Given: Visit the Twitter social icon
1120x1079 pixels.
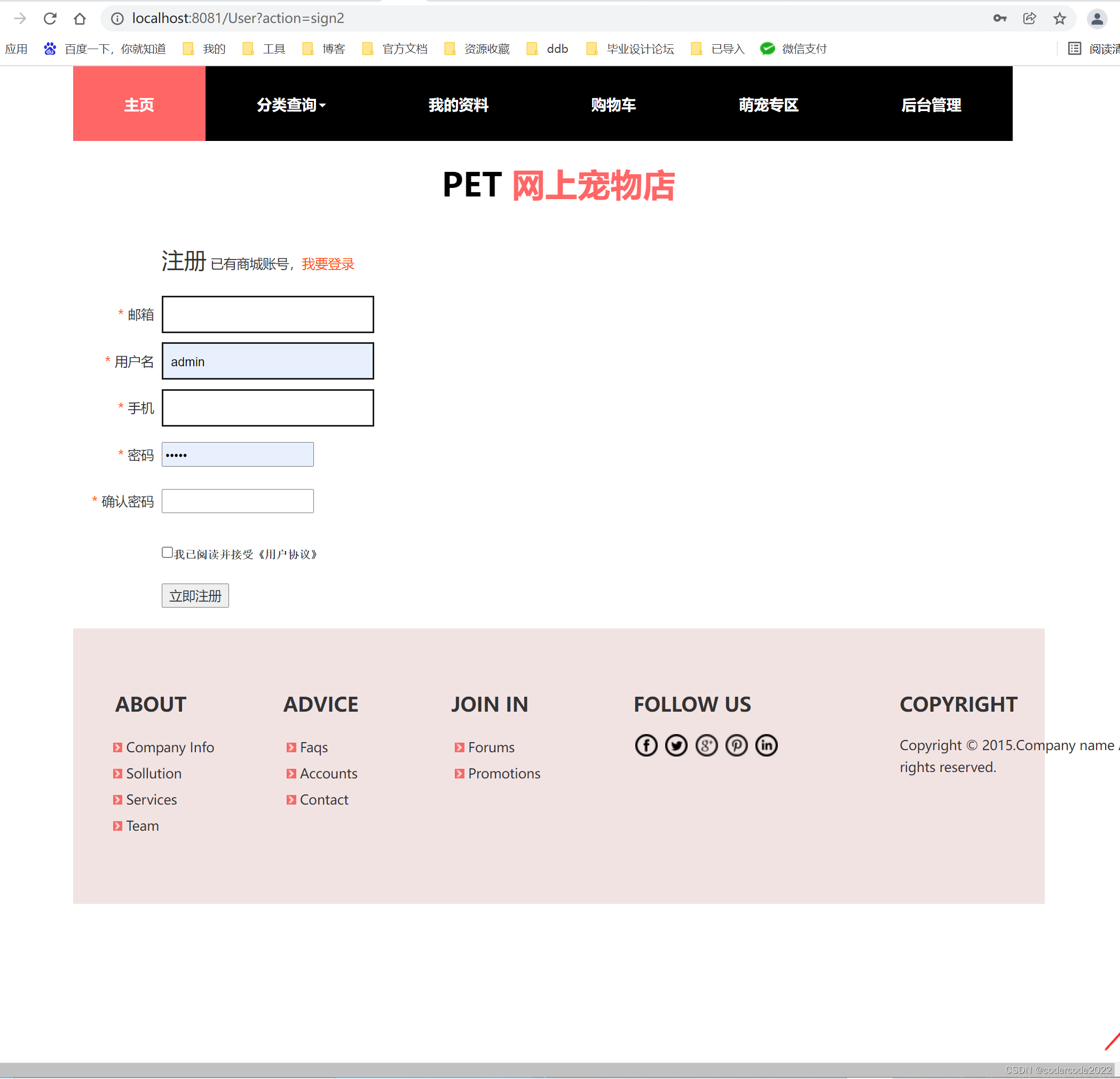Looking at the screenshot, I should point(676,745).
